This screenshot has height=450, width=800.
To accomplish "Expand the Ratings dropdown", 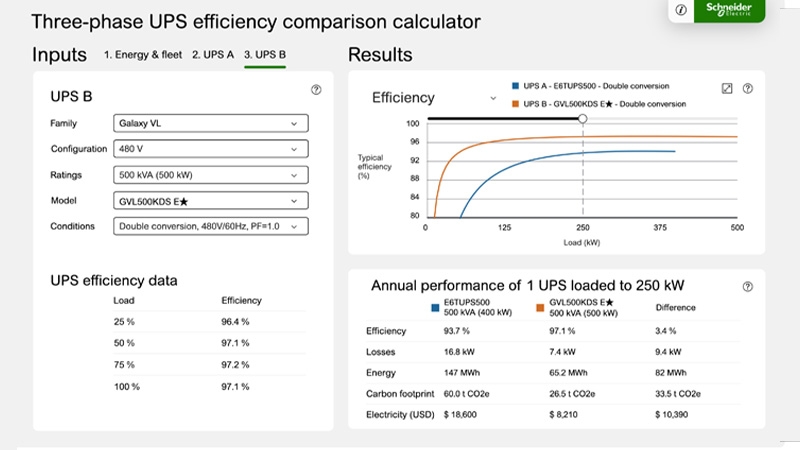I will [x=210, y=175].
